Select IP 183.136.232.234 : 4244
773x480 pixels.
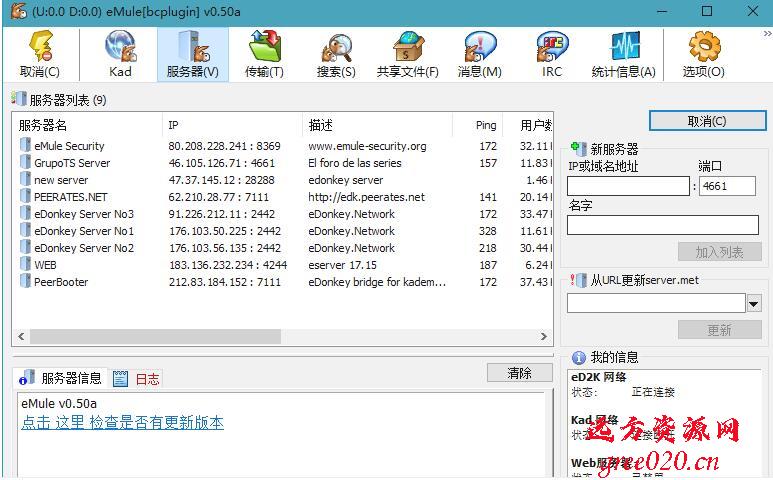(x=228, y=265)
